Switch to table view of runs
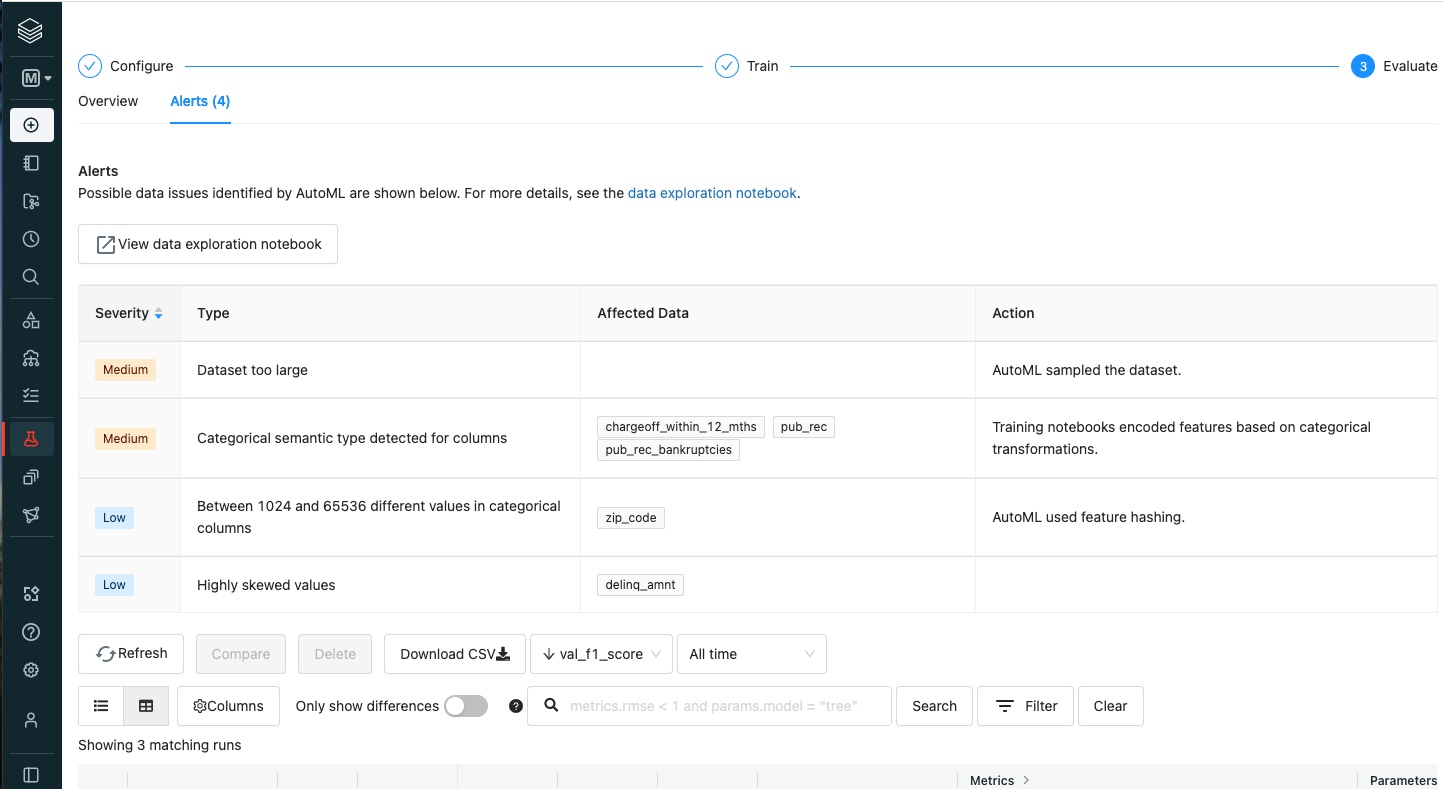Image resolution: width=1444 pixels, height=789 pixels. click(146, 706)
